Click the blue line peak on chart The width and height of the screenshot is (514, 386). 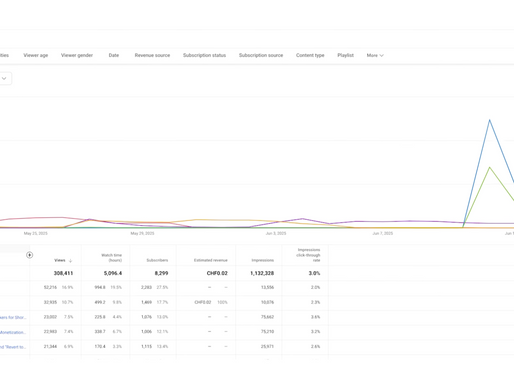489,120
